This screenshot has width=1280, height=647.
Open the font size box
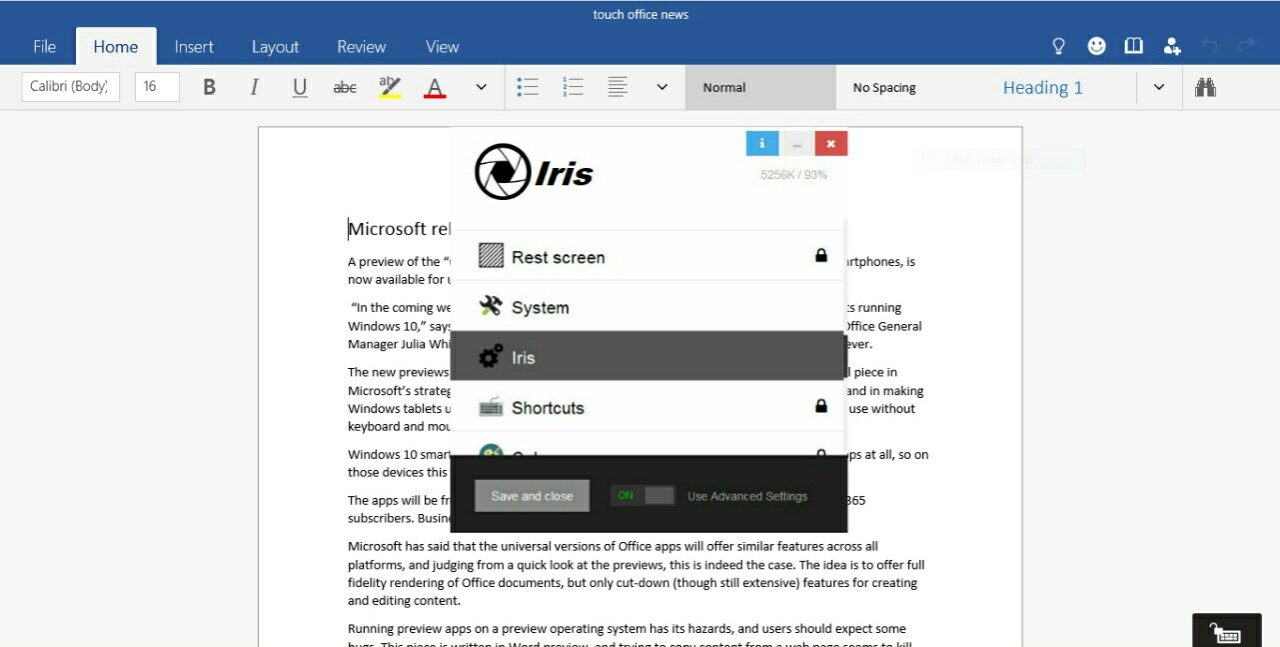click(x=157, y=86)
